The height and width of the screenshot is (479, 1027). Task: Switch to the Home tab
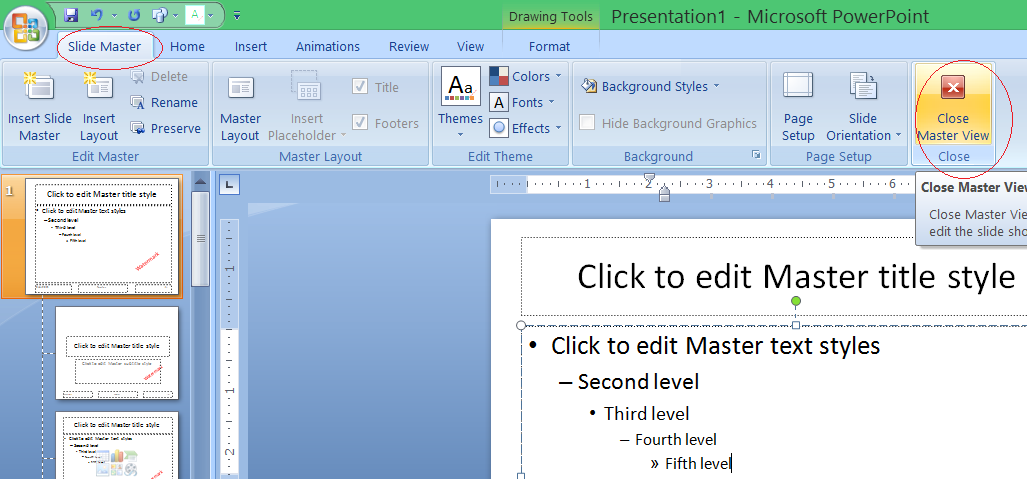(x=187, y=47)
